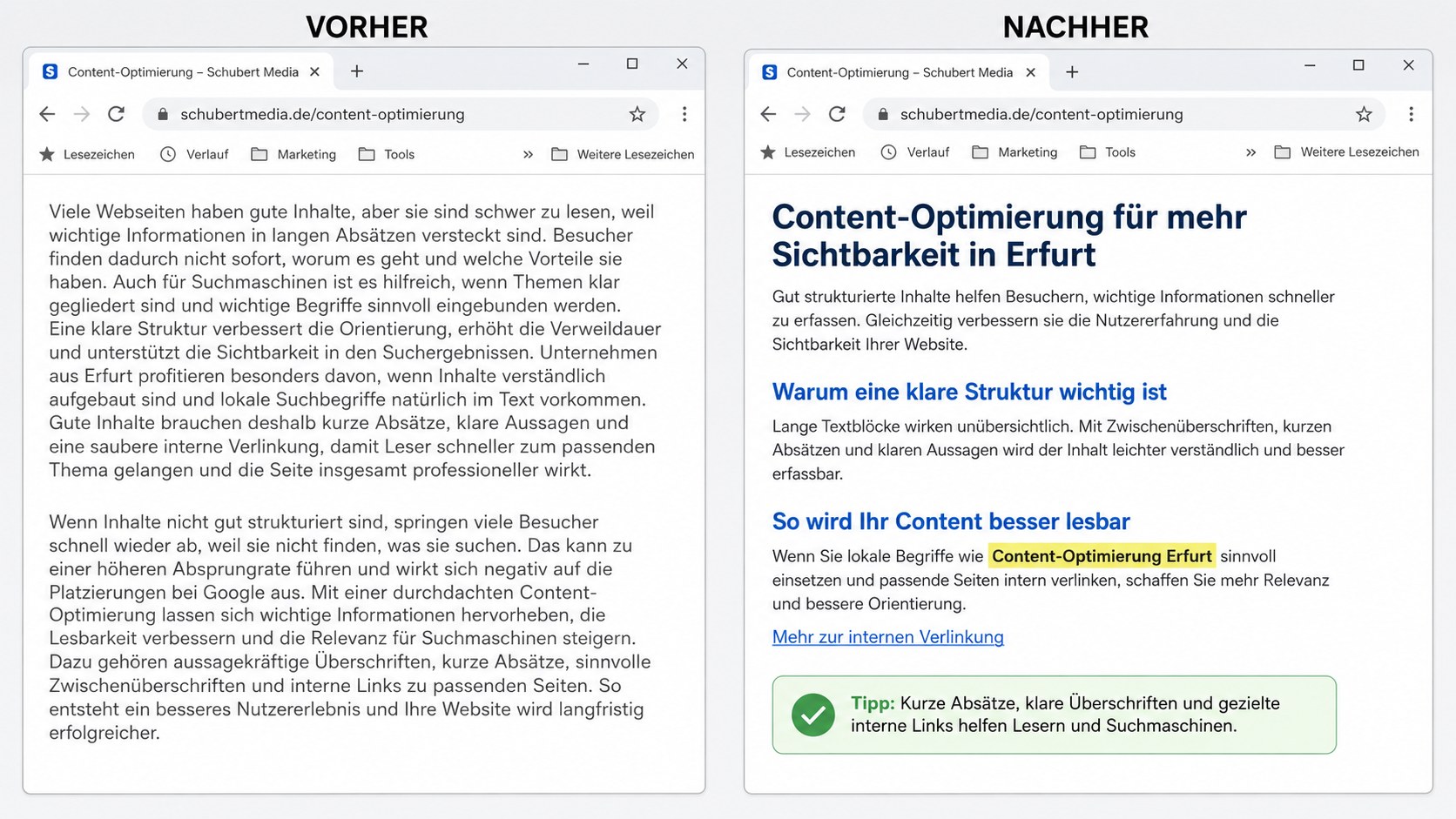
Task: Close the Content-Optimierung tab in VORHER window
Action: click(315, 72)
